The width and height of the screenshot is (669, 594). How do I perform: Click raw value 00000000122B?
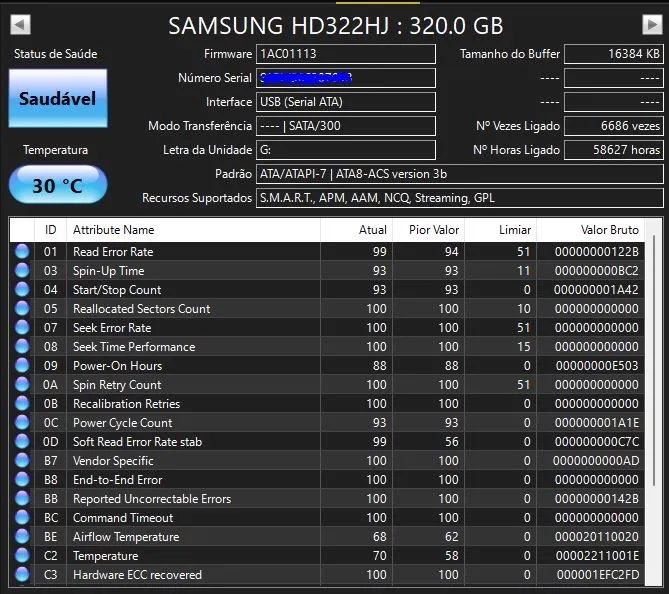tap(596, 252)
